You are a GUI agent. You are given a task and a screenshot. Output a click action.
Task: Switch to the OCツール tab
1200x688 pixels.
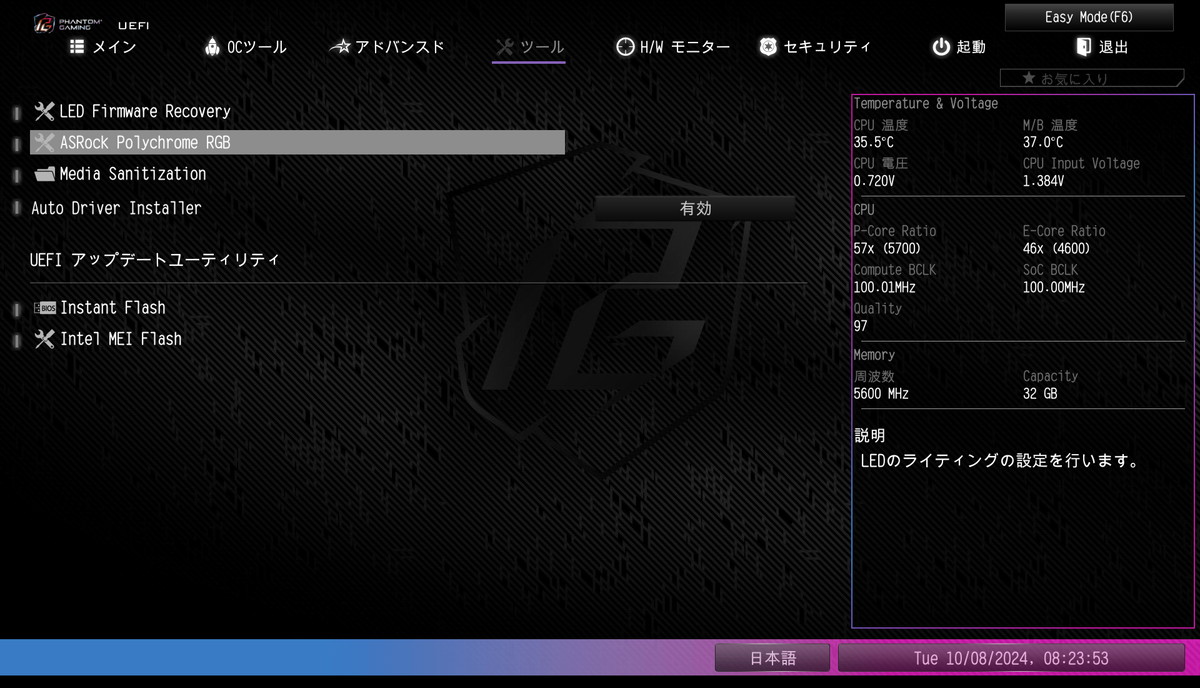pyautogui.click(x=245, y=47)
